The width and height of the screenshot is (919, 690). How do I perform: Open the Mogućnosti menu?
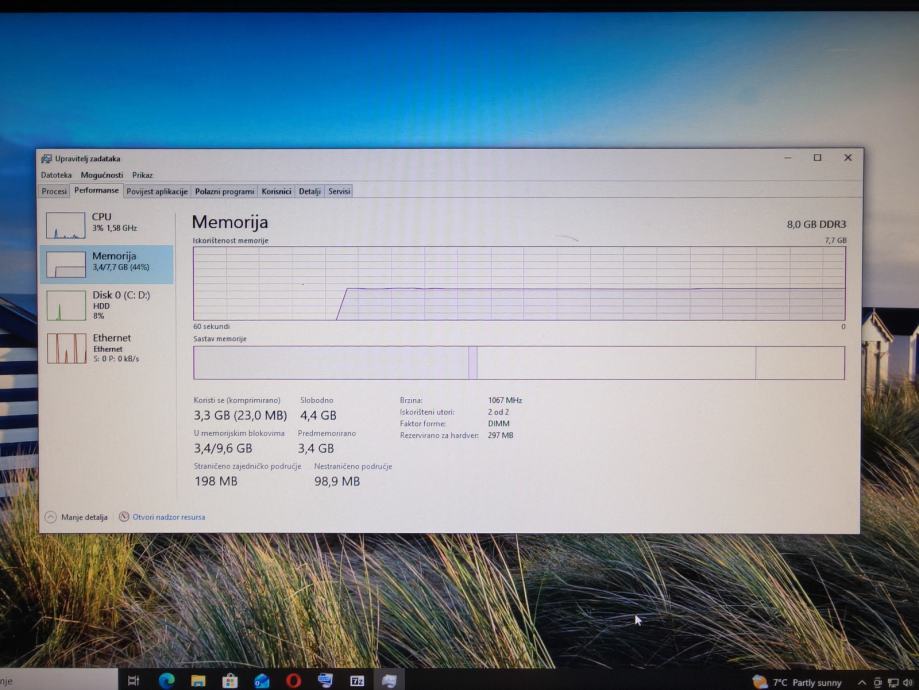102,175
